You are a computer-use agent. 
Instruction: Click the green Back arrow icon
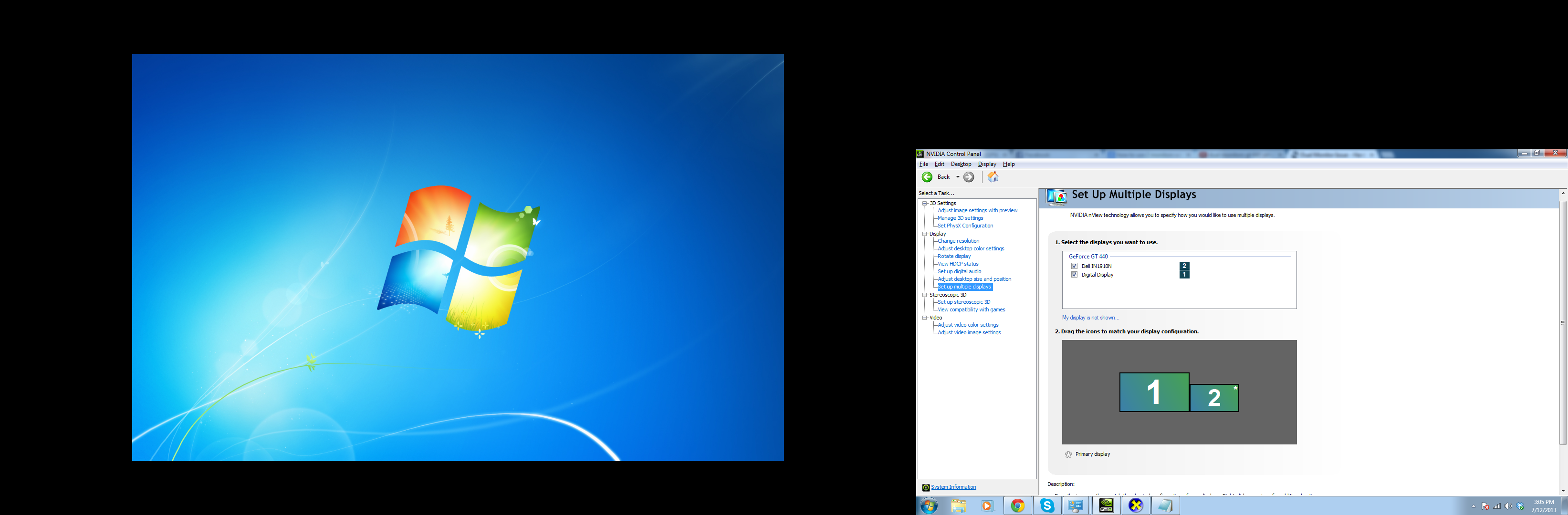pyautogui.click(x=927, y=177)
